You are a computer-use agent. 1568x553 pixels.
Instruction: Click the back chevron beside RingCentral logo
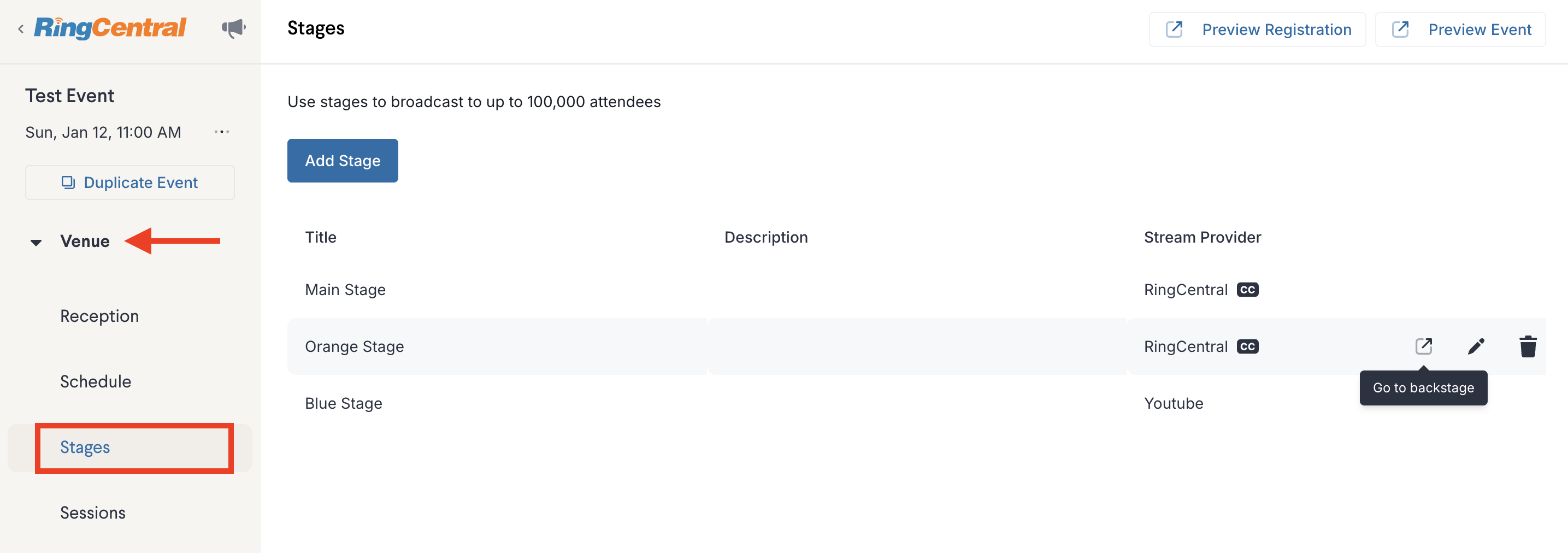(x=21, y=28)
